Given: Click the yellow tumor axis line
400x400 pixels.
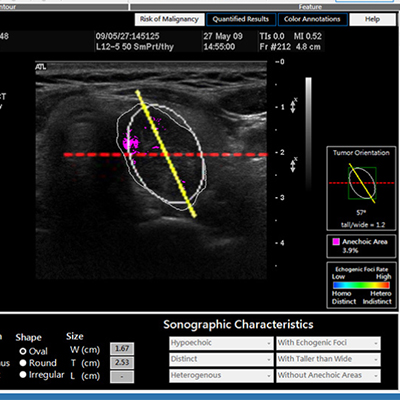Looking at the screenshot, I should pyautogui.click(x=166, y=153).
